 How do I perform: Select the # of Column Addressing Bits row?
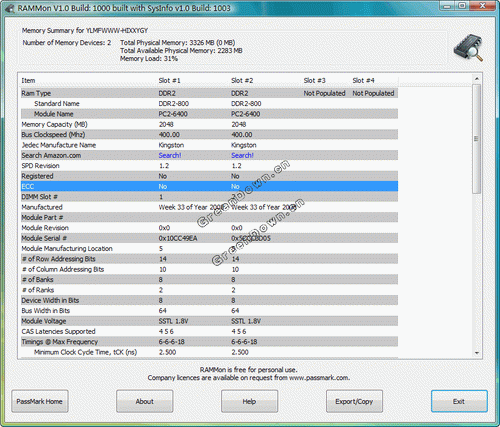tap(209, 269)
